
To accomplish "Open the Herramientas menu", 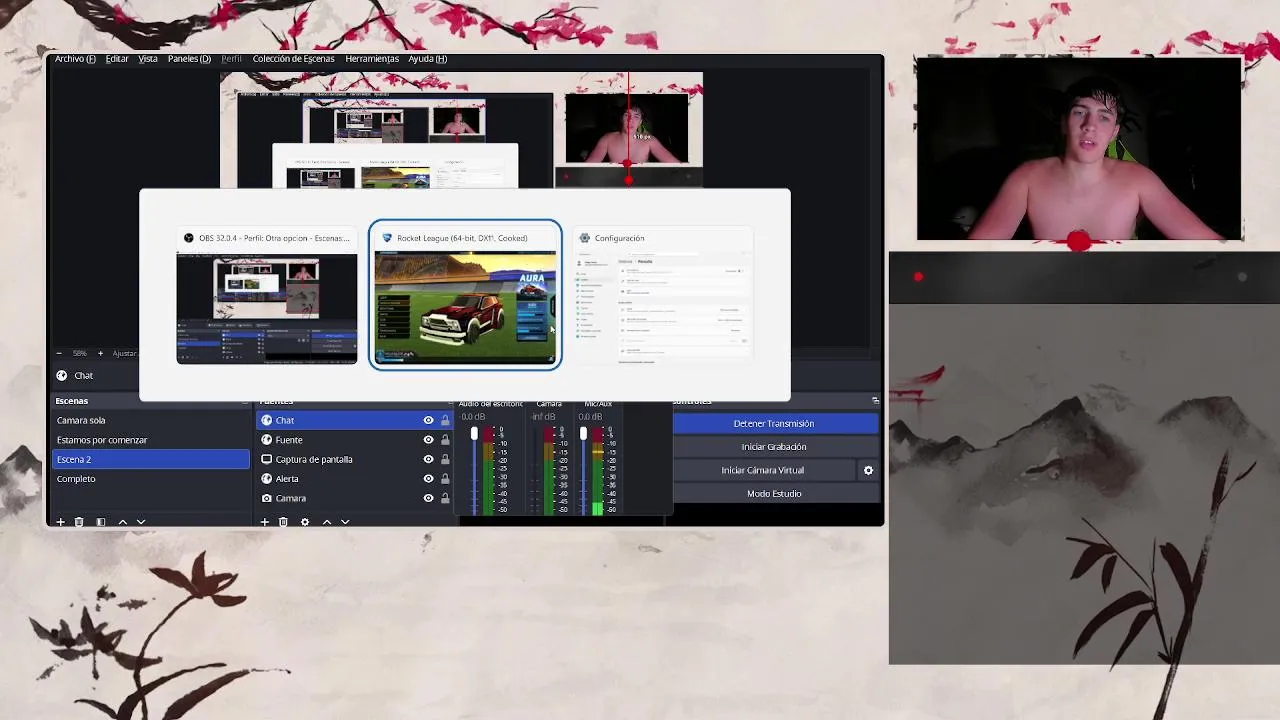I will (x=372, y=59).
